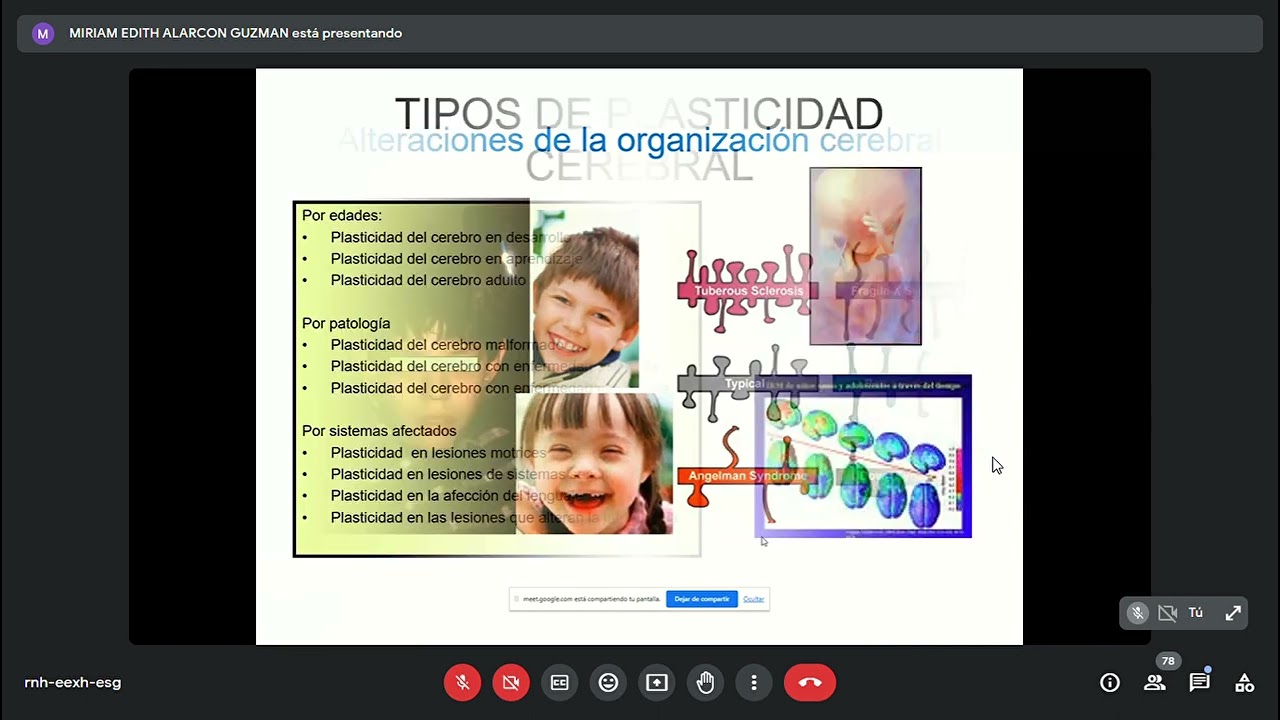Click the 'Por patología' heading

tap(346, 323)
